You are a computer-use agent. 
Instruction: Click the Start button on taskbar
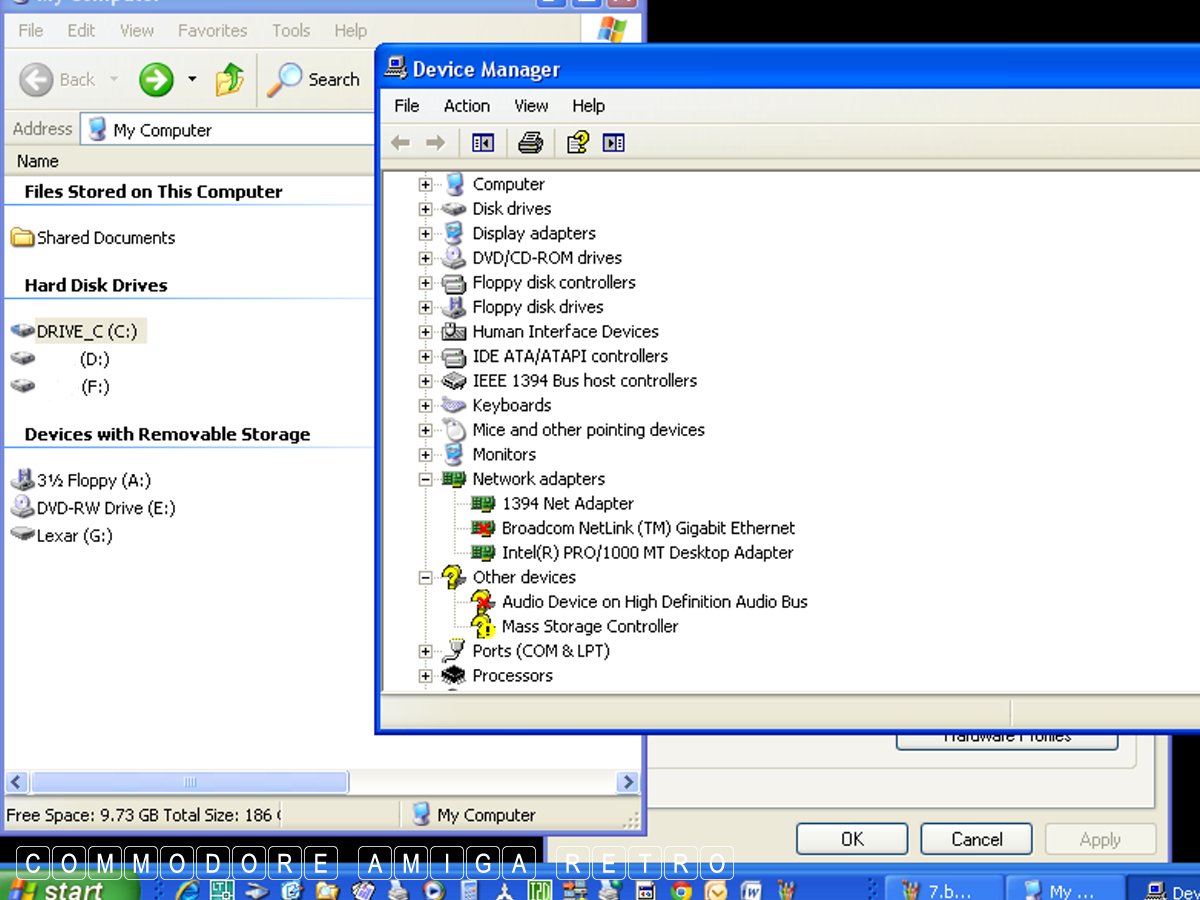(x=70, y=888)
